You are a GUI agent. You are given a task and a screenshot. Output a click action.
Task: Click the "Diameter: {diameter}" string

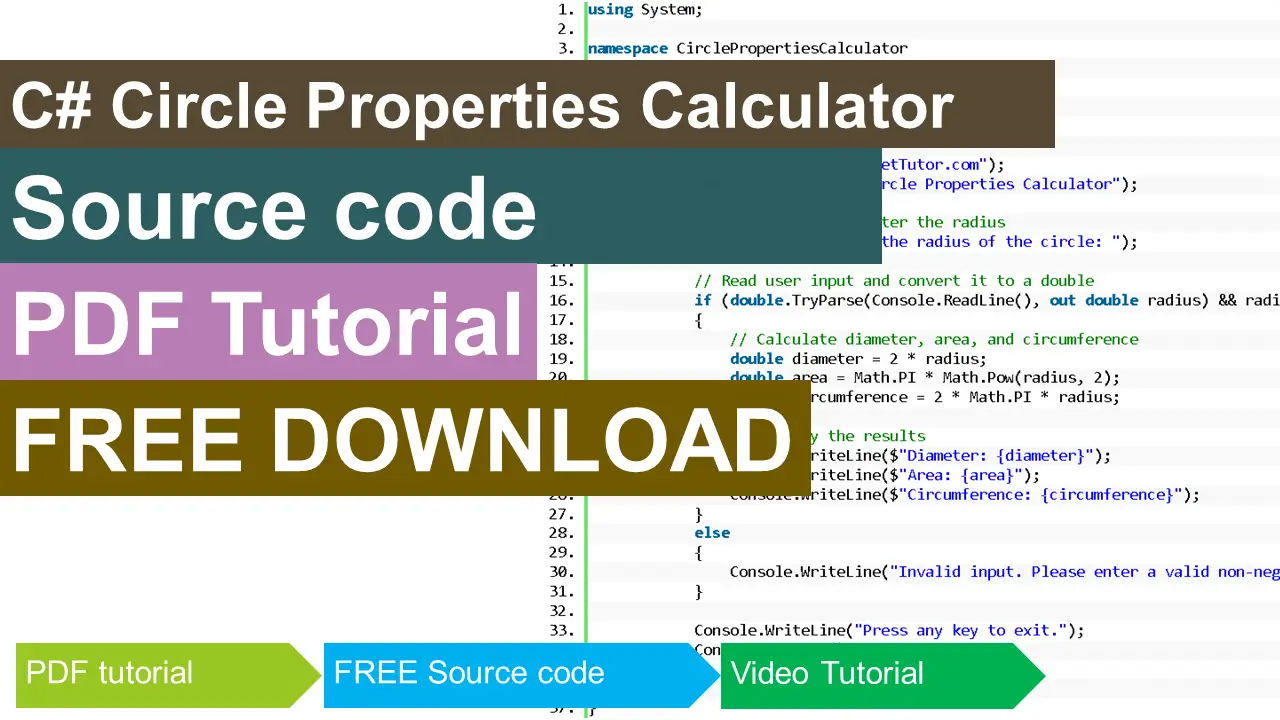[994, 456]
